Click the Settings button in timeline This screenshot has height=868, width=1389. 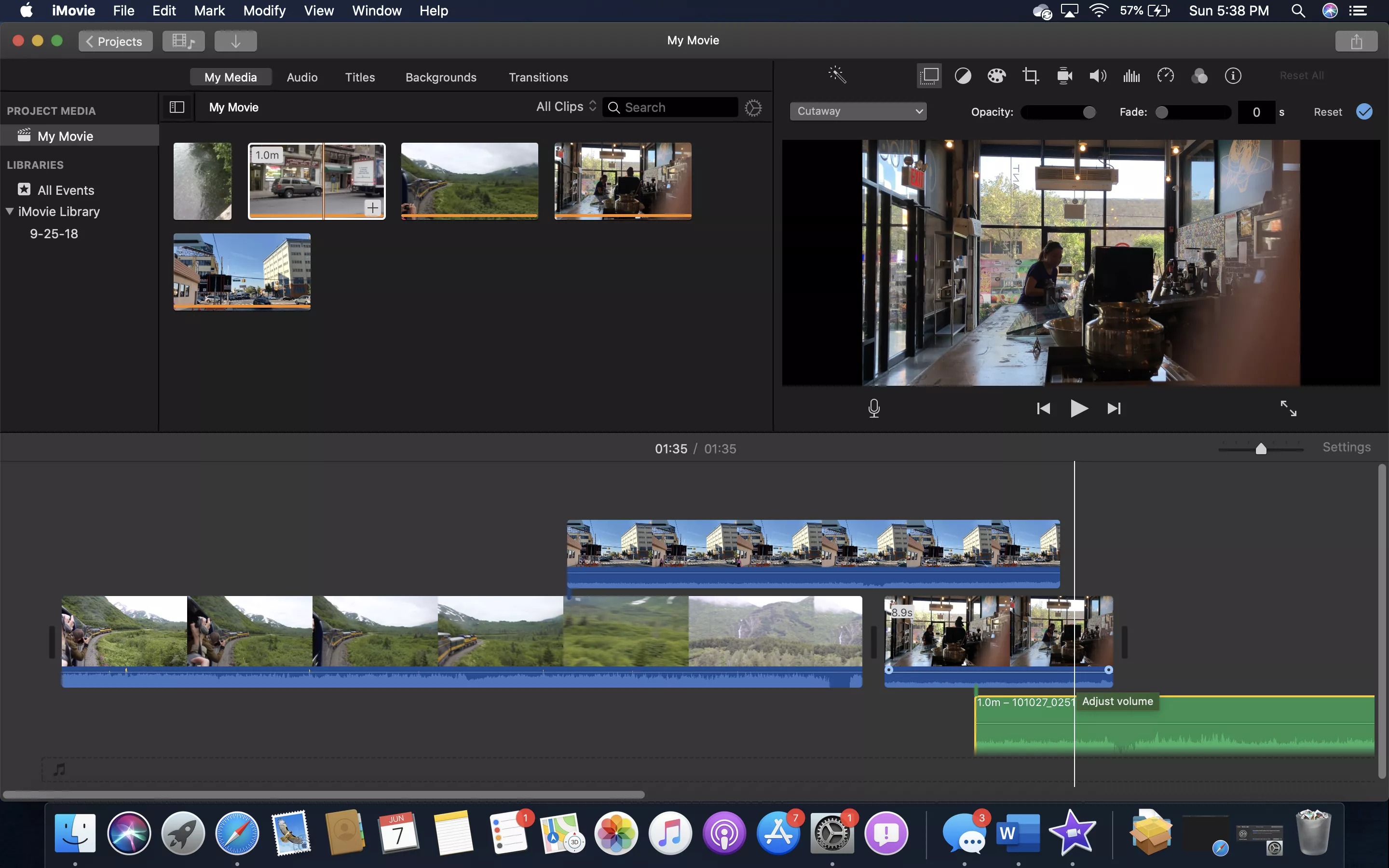click(1347, 448)
